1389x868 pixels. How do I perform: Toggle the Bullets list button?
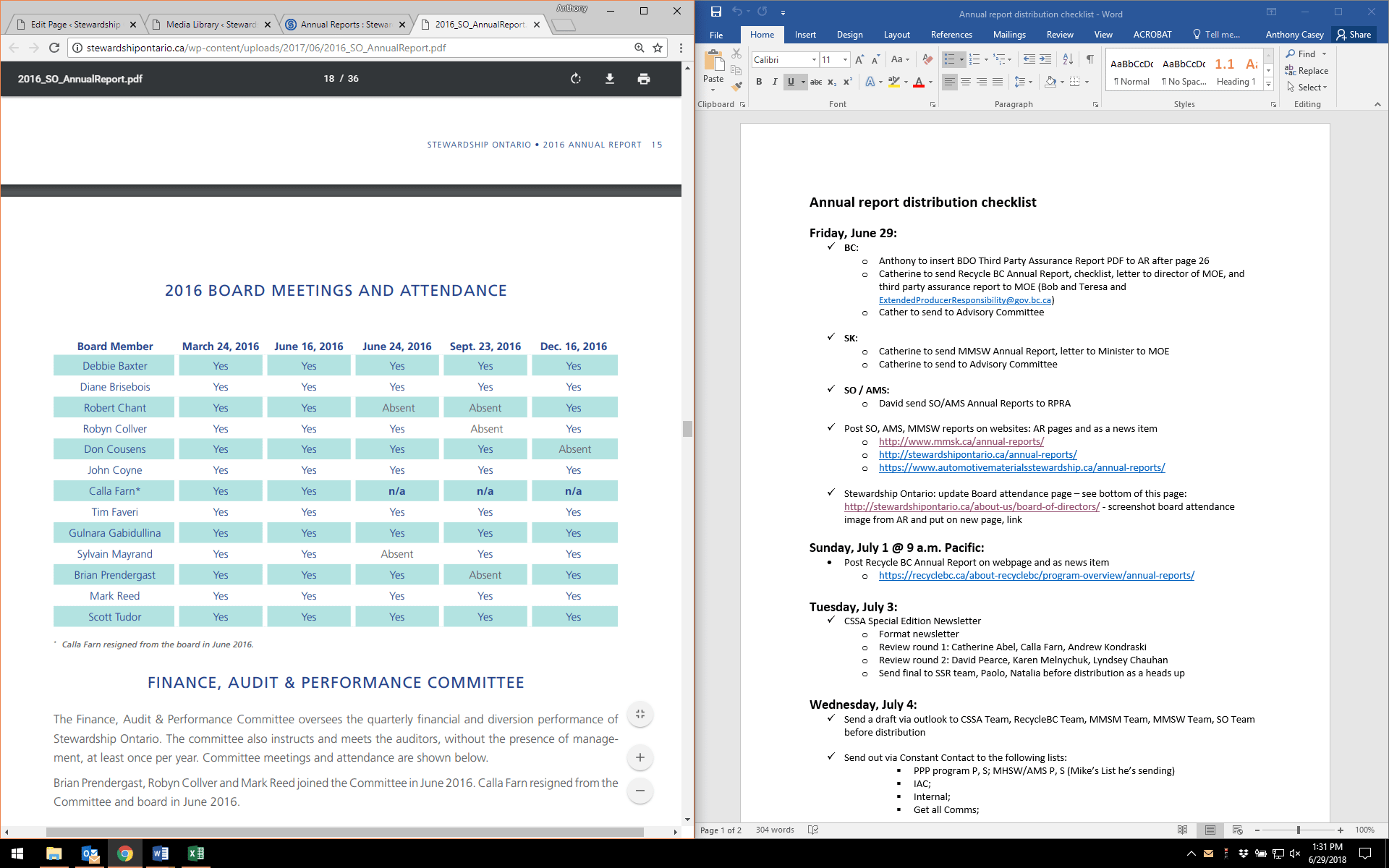(x=950, y=59)
